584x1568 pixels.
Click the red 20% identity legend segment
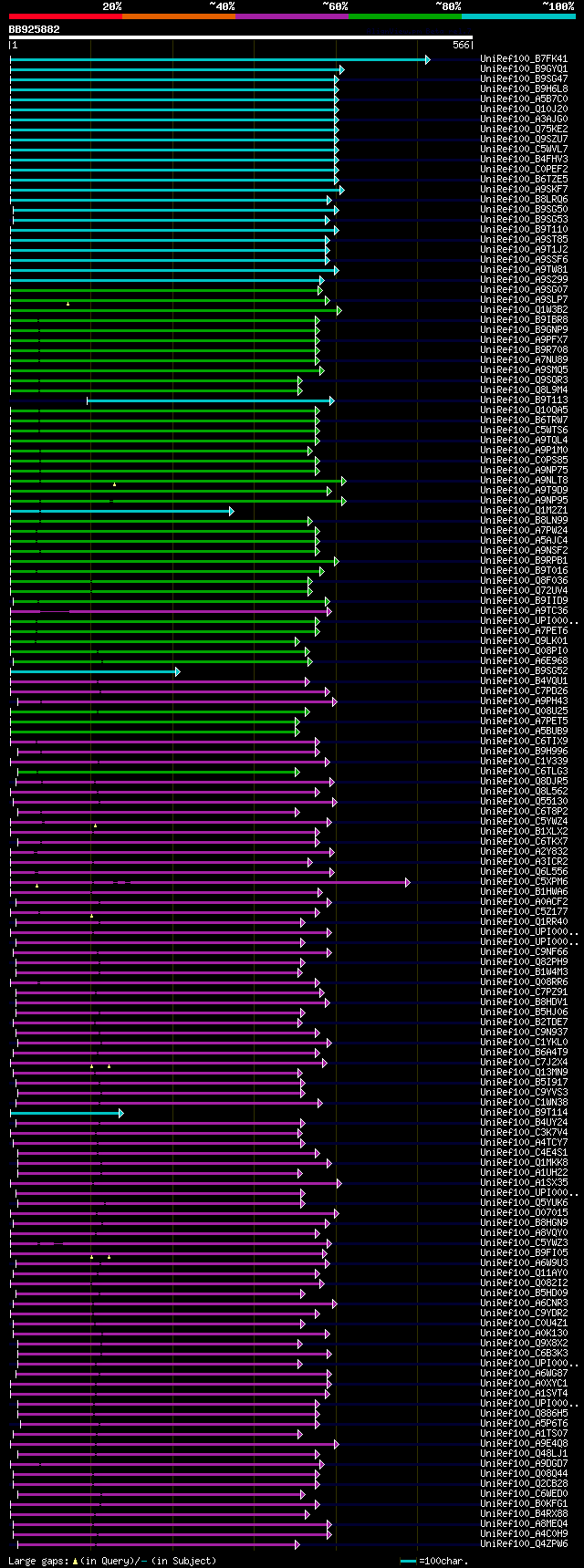(x=65, y=16)
